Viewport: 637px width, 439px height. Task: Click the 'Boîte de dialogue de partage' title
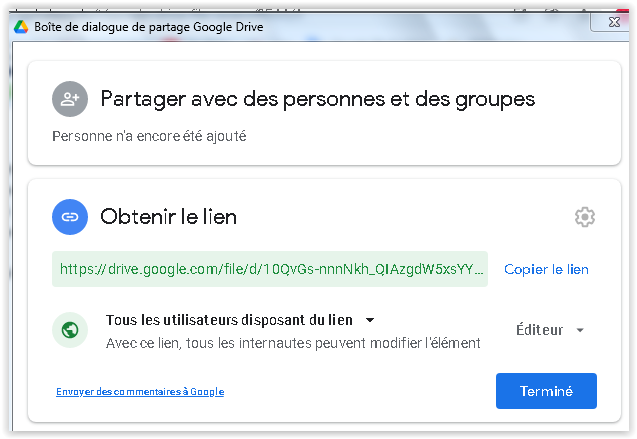click(149, 27)
